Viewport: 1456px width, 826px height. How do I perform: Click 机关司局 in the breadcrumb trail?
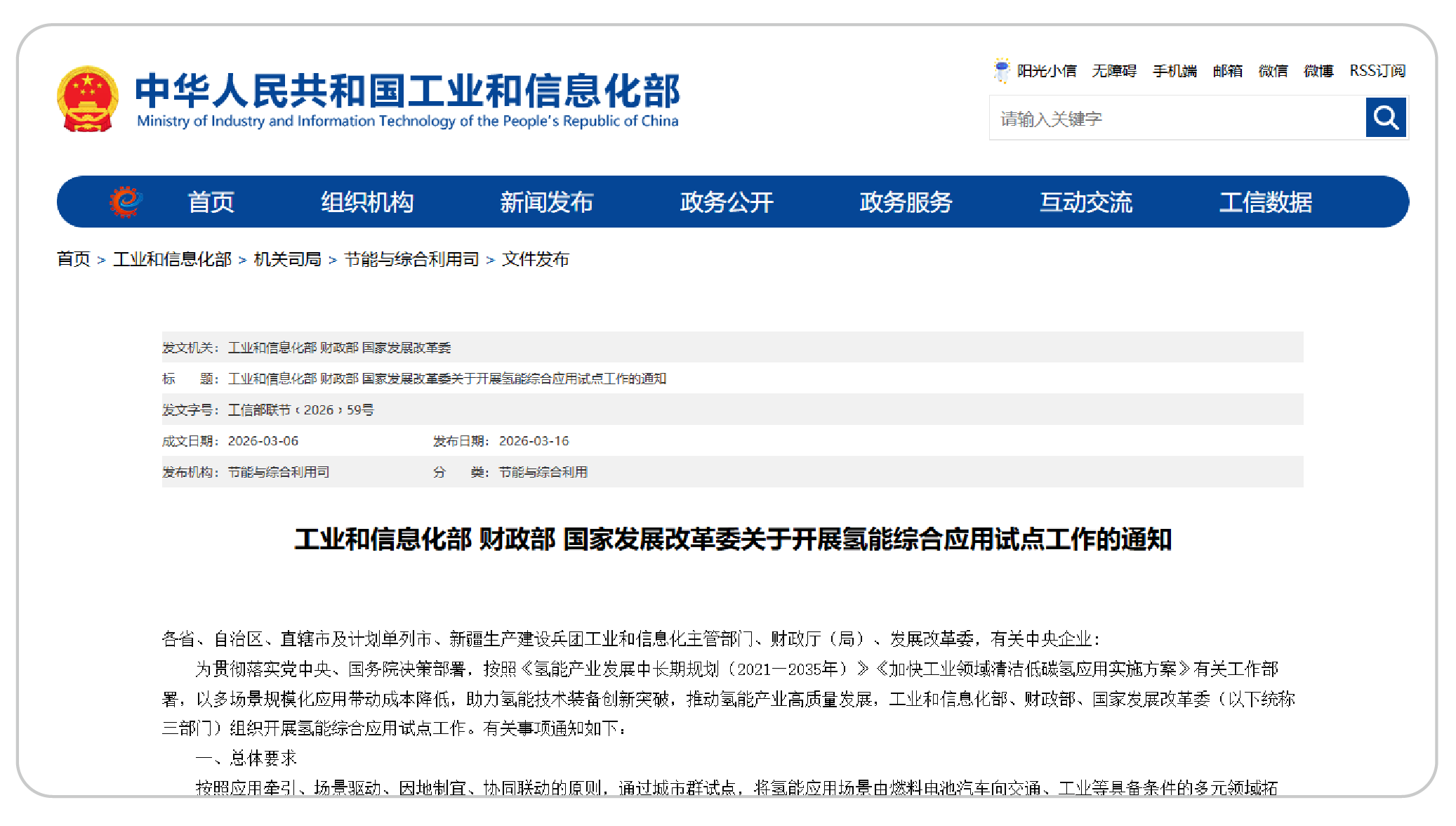tap(287, 259)
